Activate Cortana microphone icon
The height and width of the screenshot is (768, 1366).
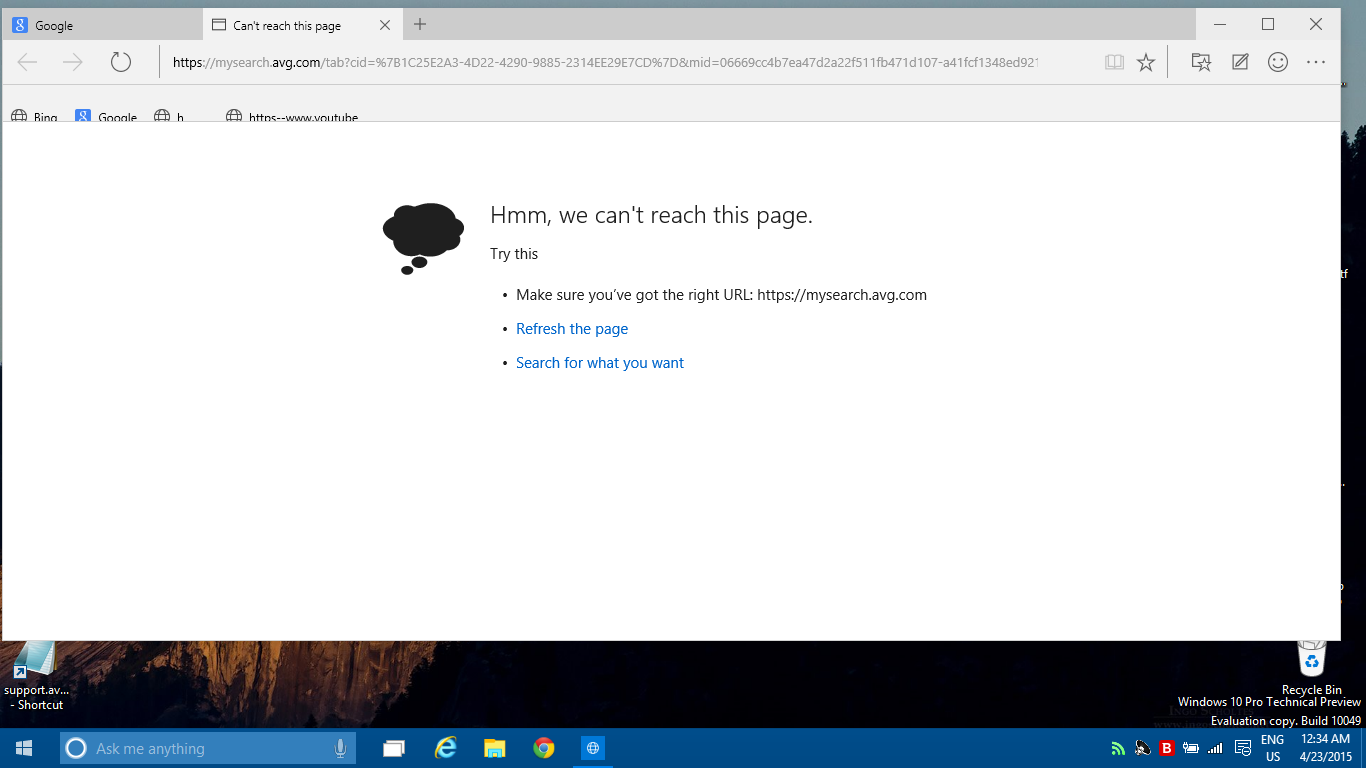340,748
